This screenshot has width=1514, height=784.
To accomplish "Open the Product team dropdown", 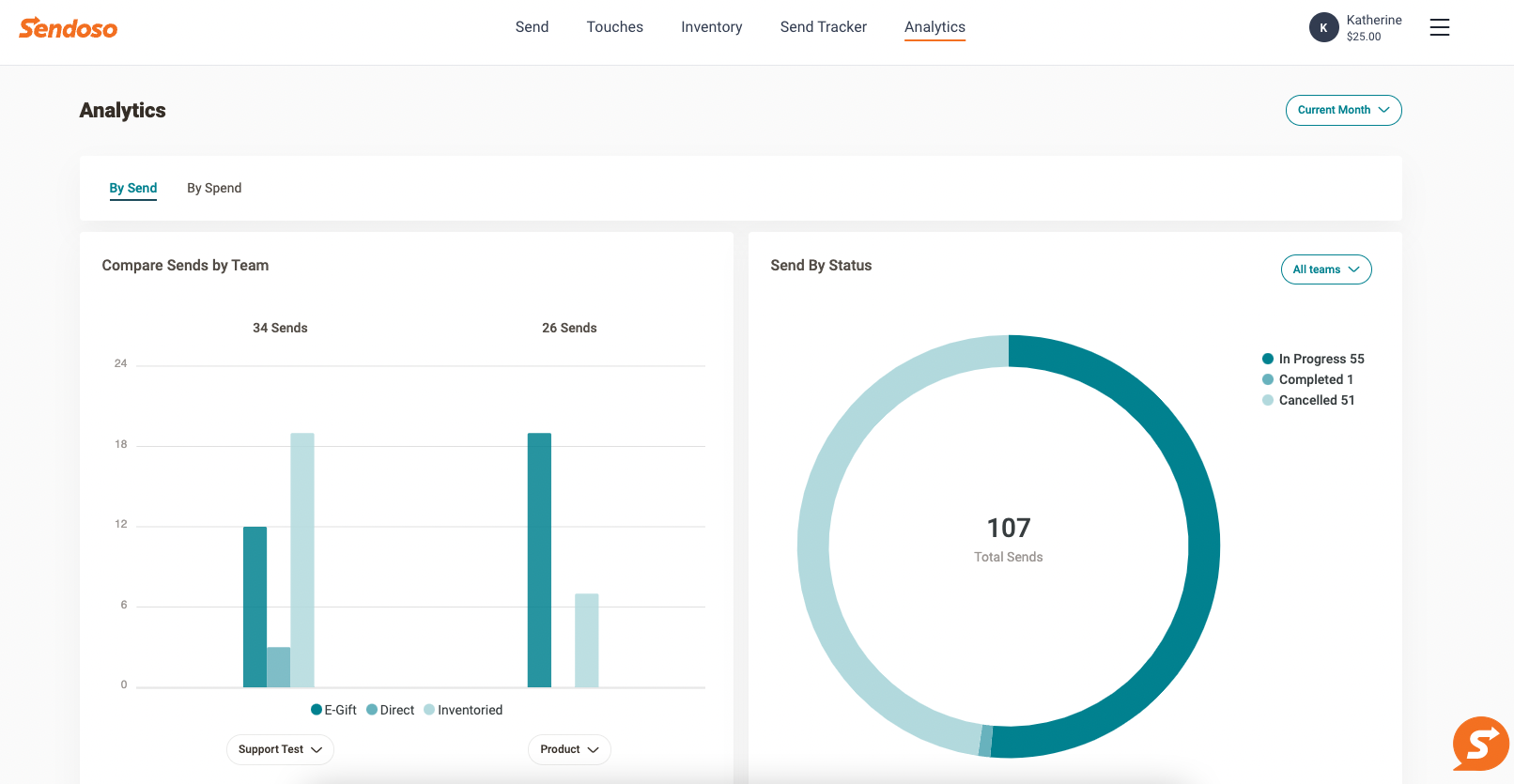I will [x=569, y=749].
